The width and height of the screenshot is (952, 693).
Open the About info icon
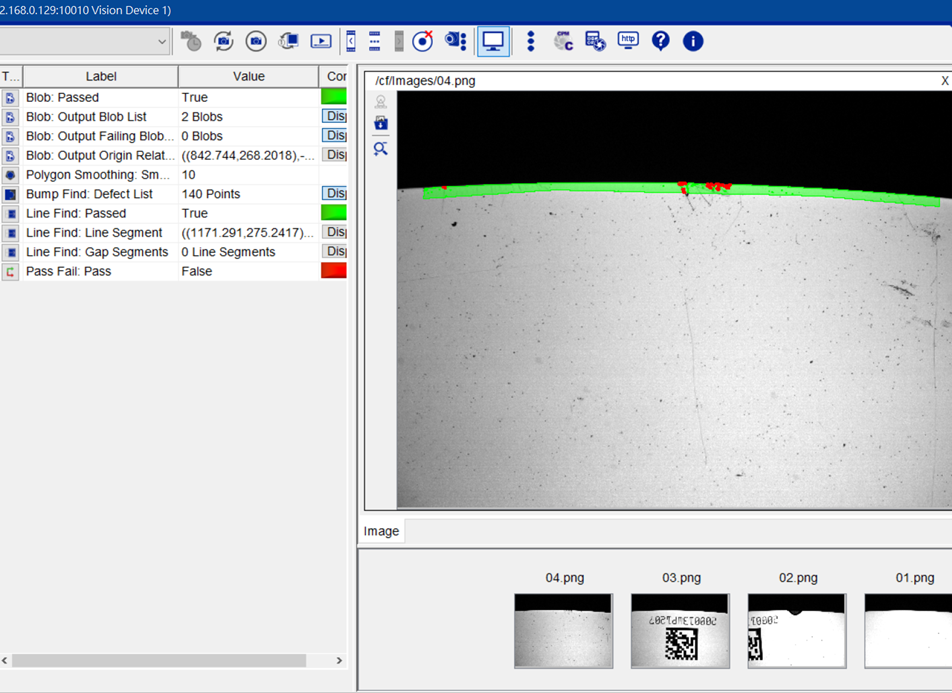(x=693, y=41)
